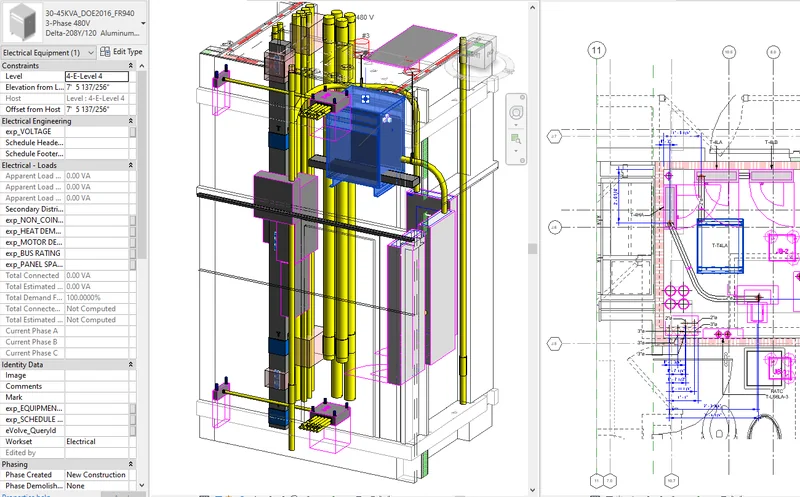The width and height of the screenshot is (800, 497).
Task: Click the Edited by parameter label
Action: (20, 453)
